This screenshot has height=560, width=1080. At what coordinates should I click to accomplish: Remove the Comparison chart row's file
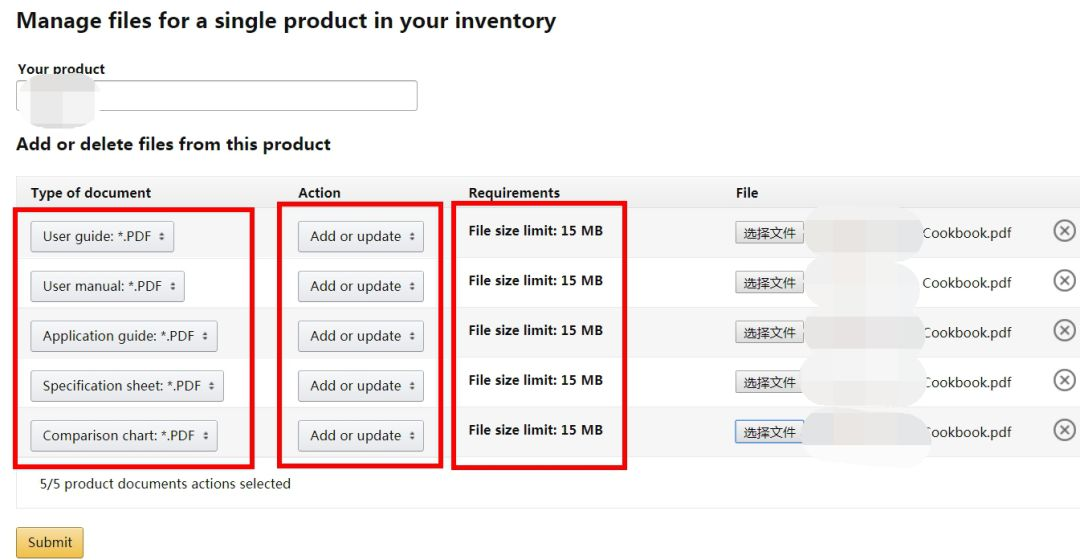pos(1064,430)
